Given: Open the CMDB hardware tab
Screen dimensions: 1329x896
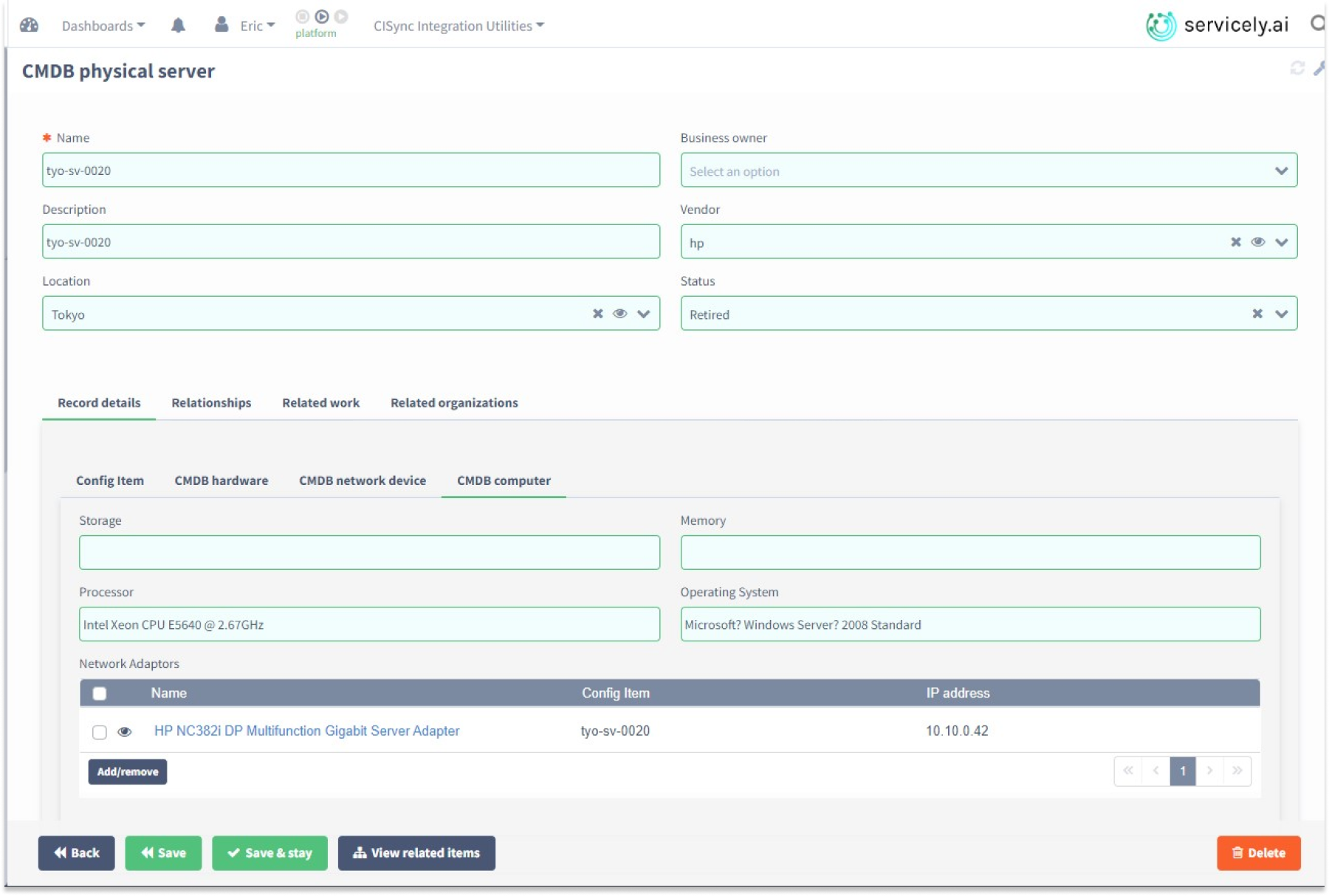Looking at the screenshot, I should tap(221, 480).
